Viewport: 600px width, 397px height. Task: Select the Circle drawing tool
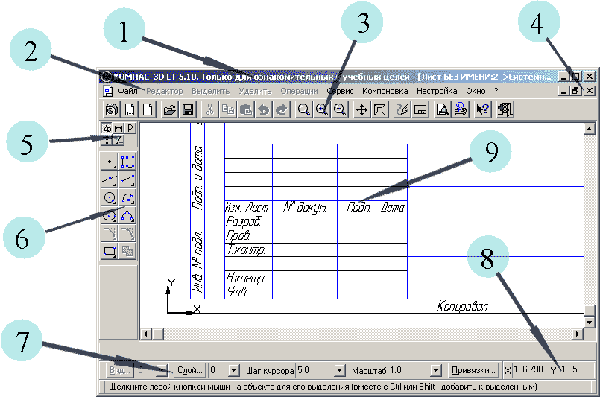[109, 198]
